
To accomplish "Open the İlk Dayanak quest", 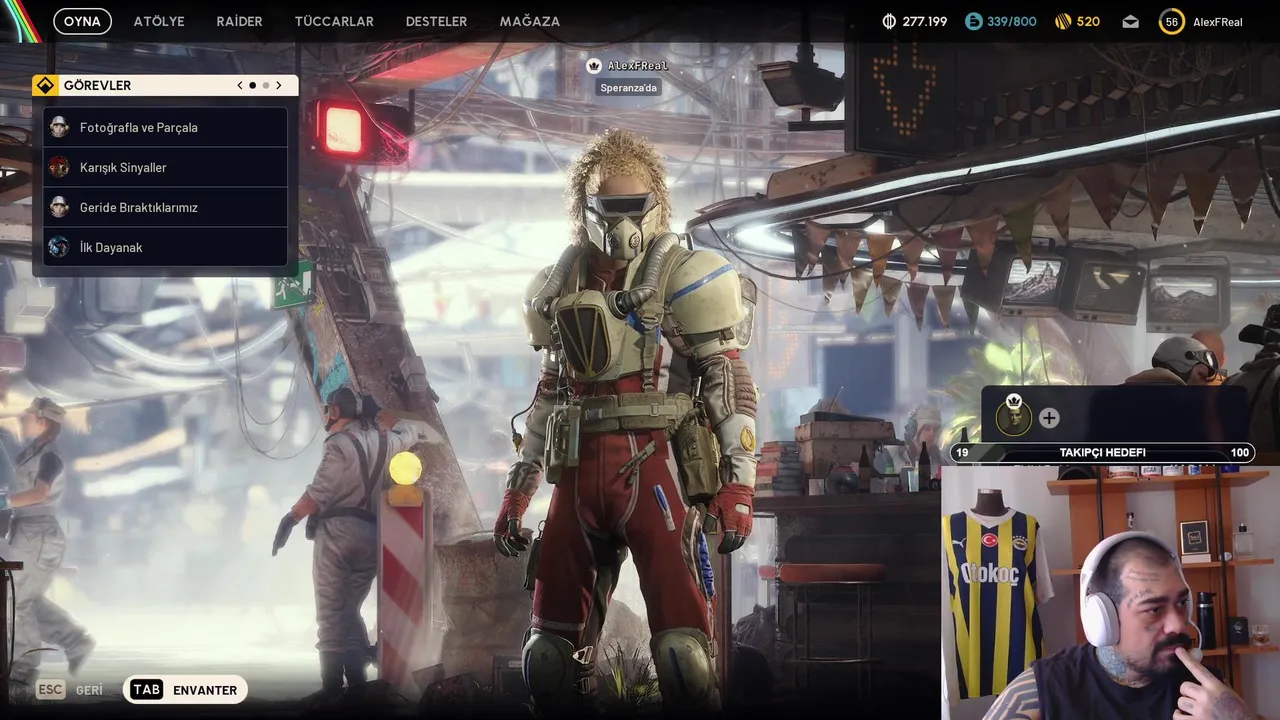I will coord(165,247).
